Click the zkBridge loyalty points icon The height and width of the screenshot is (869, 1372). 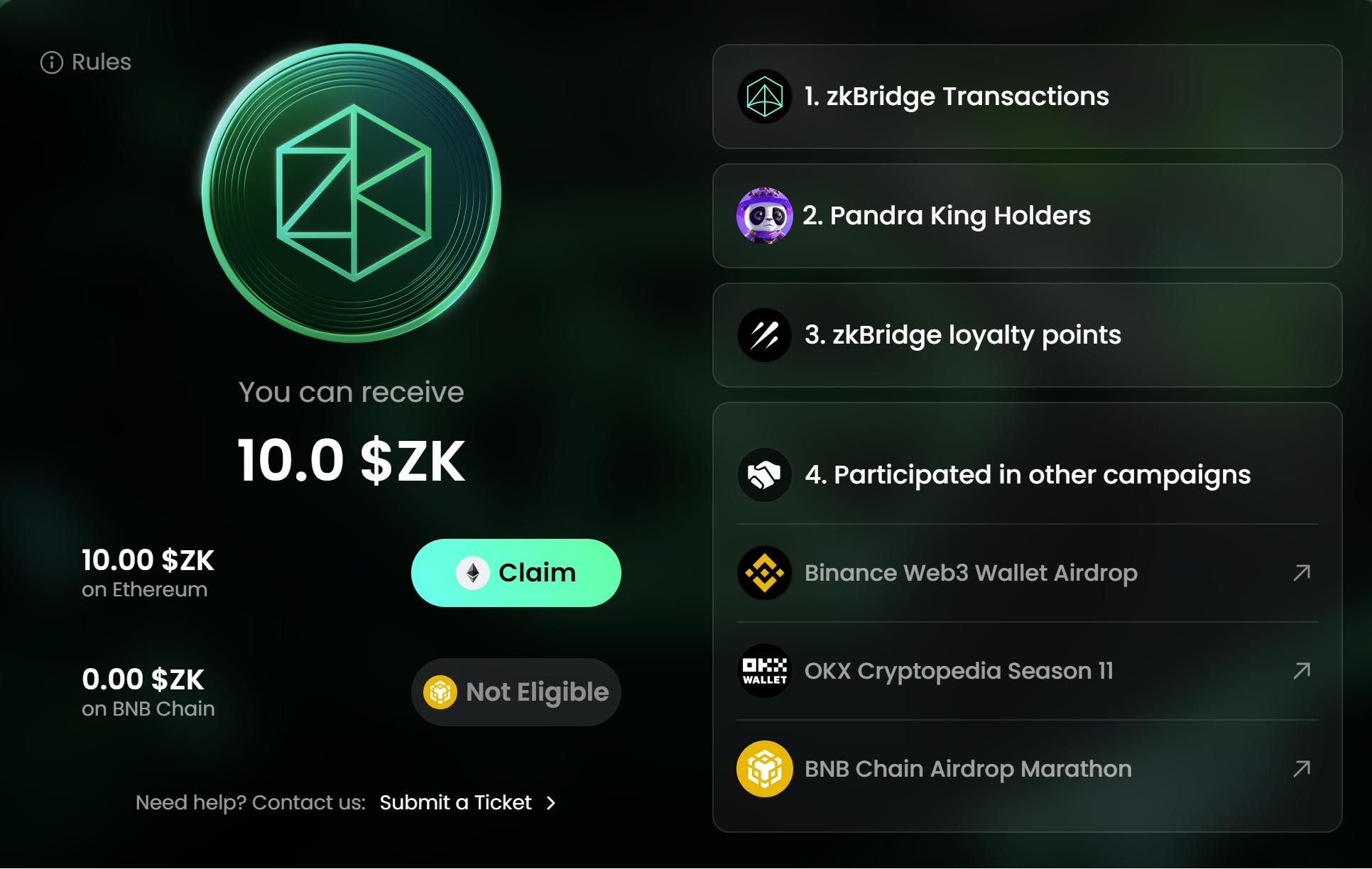[765, 335]
